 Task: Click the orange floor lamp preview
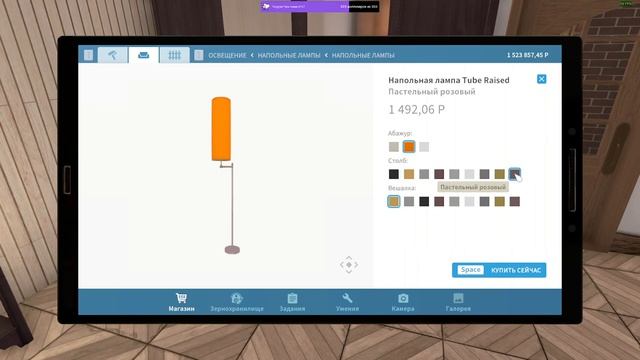pos(226,175)
